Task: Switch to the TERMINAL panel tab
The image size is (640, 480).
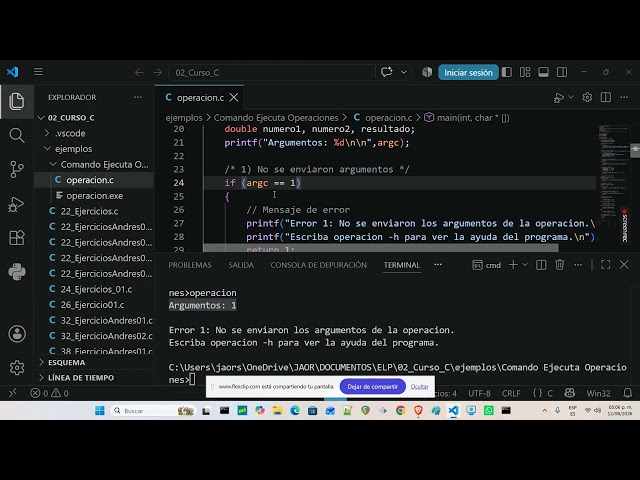Action: [402, 265]
